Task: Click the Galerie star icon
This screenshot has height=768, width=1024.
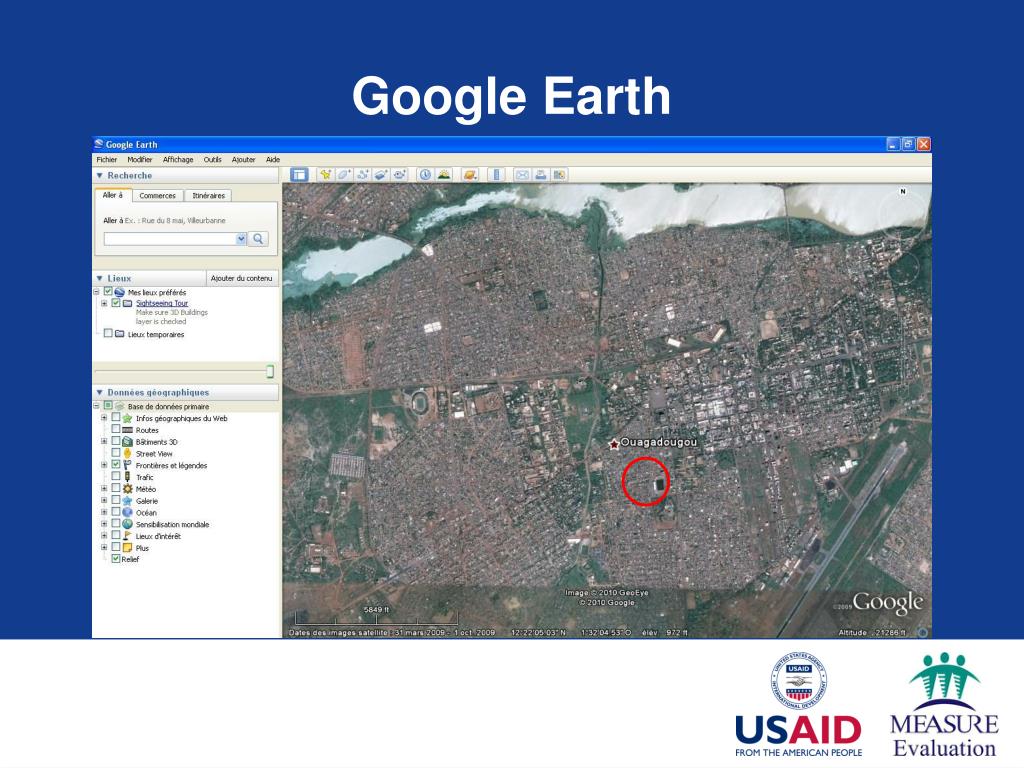Action: point(127,500)
